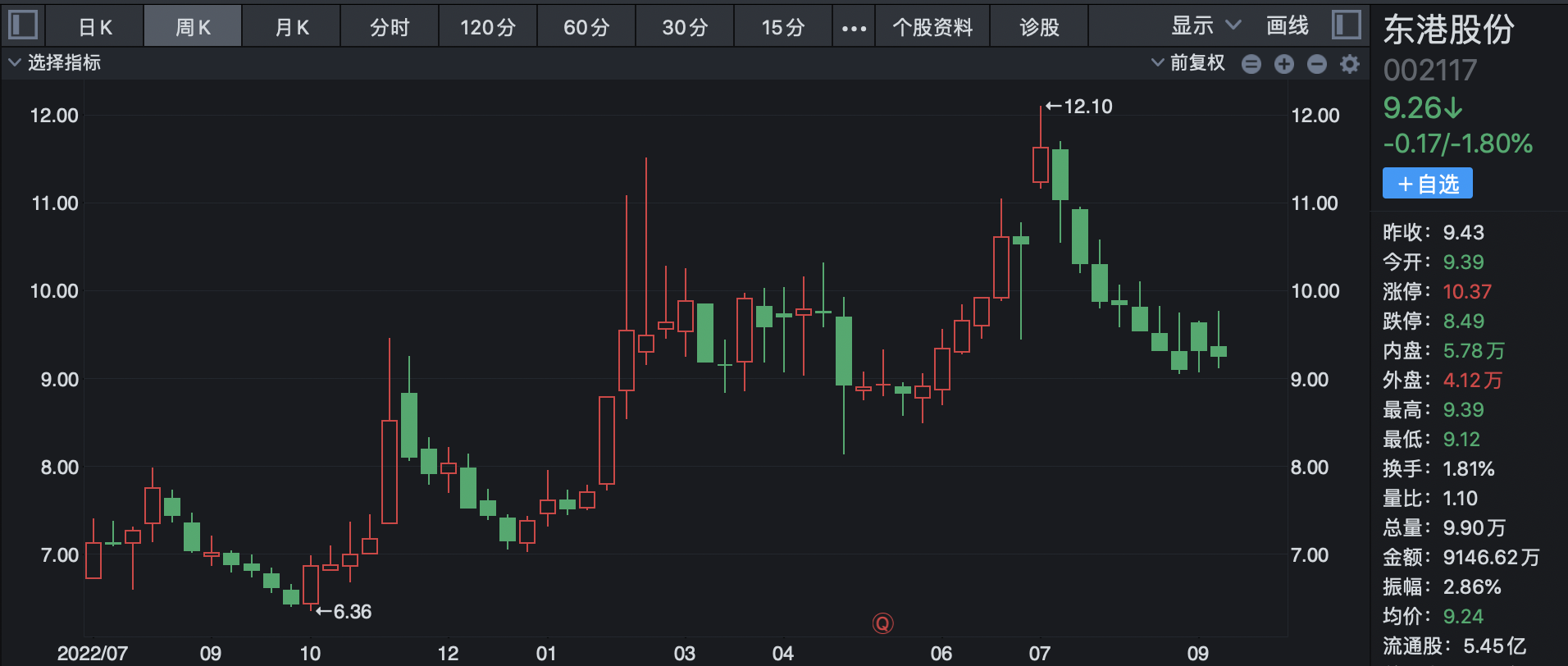Zoom out chart with minus icon

coord(1317,64)
